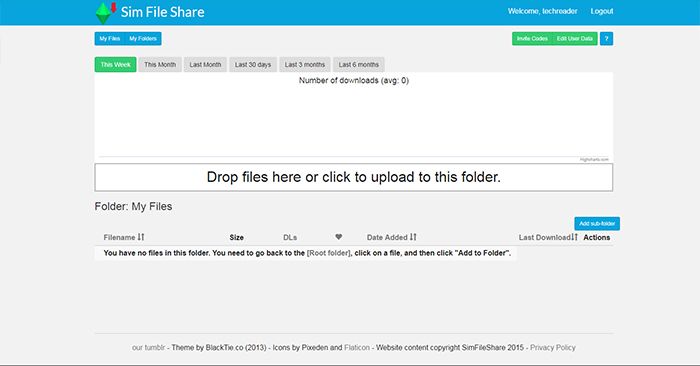This screenshot has width=700, height=366.
Task: Open the Privacy Policy link
Action: (x=553, y=347)
